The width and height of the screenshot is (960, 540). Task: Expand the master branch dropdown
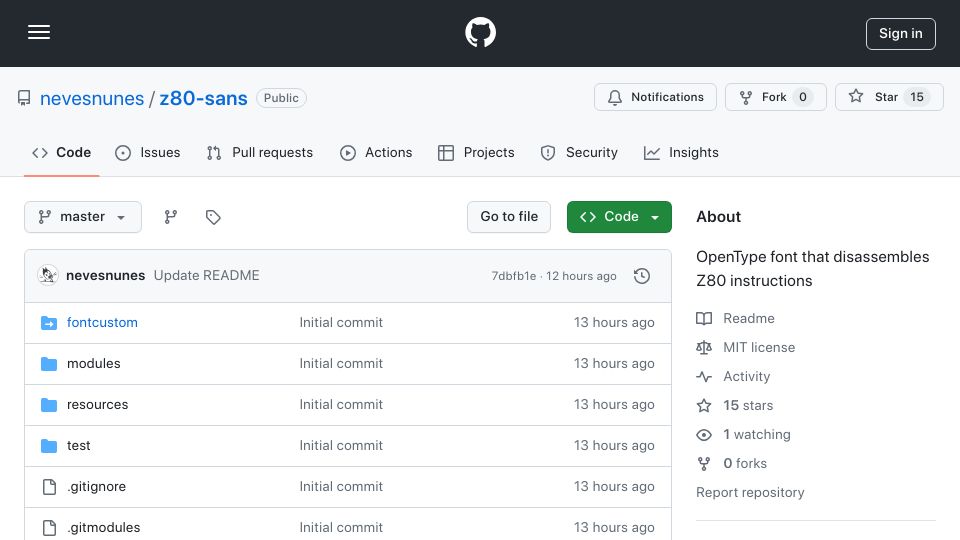coord(83,217)
